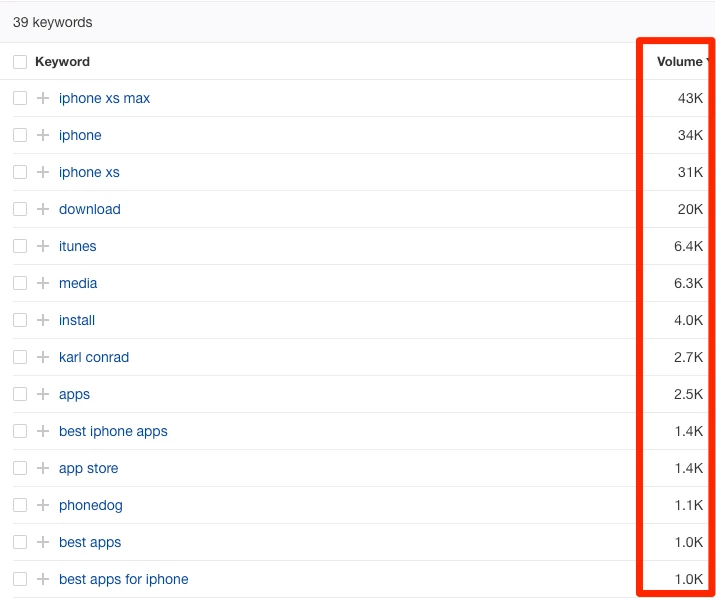This screenshot has width=716, height=598.
Task: Open the keyword link with 31K volume
Action: [x=90, y=172]
